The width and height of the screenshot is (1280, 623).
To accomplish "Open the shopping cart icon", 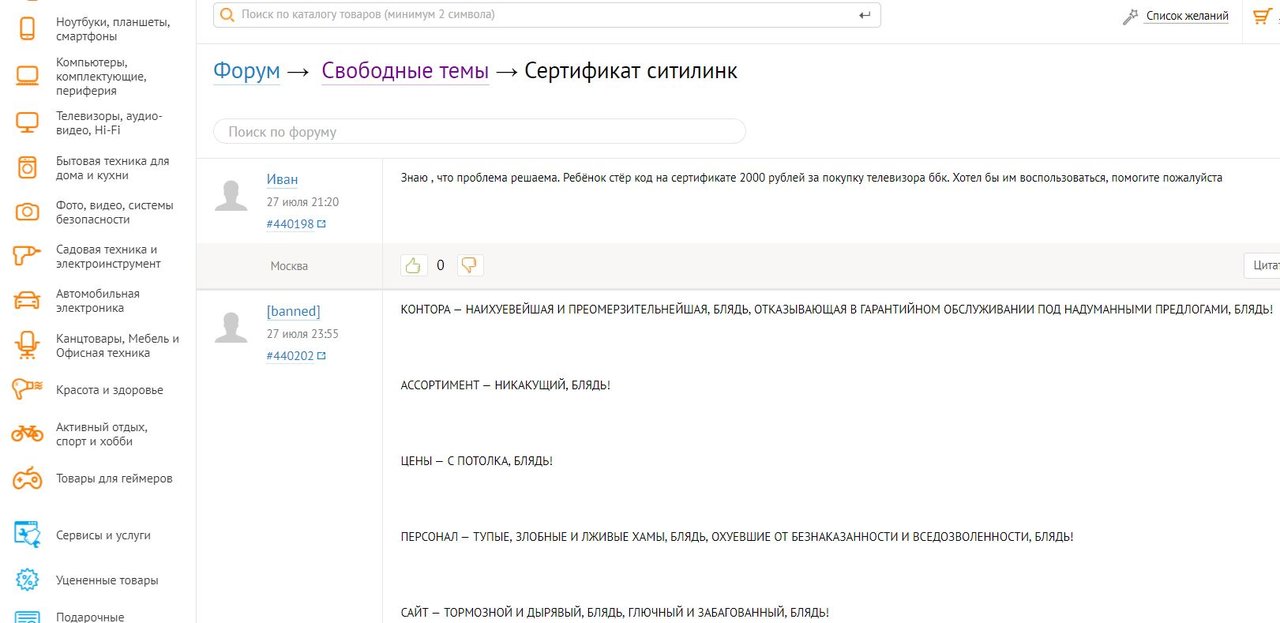I will point(1262,16).
